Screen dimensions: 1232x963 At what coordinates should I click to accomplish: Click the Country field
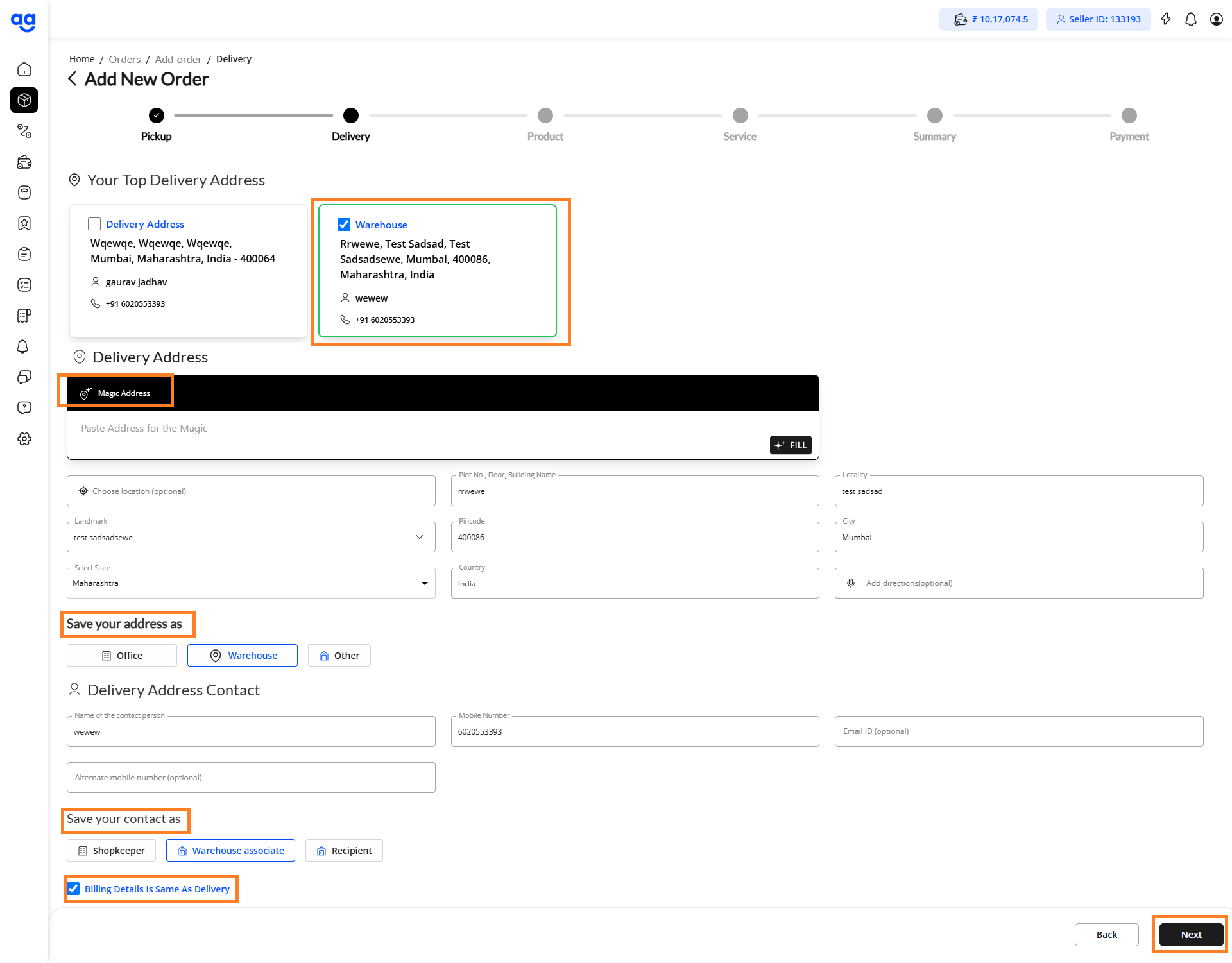pos(635,584)
